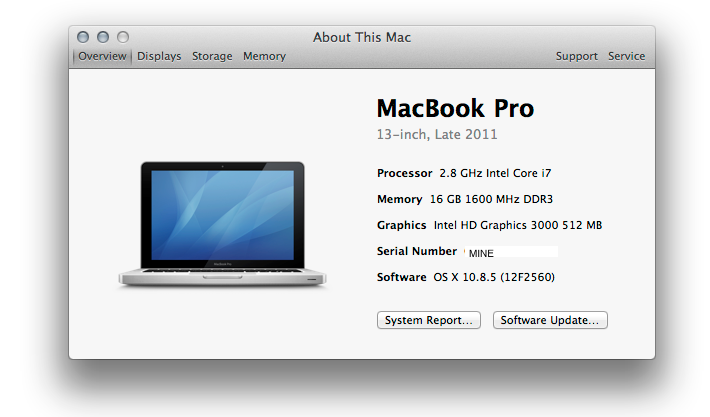Switch to the Overview tab
The width and height of the screenshot is (710, 417).
click(x=102, y=56)
